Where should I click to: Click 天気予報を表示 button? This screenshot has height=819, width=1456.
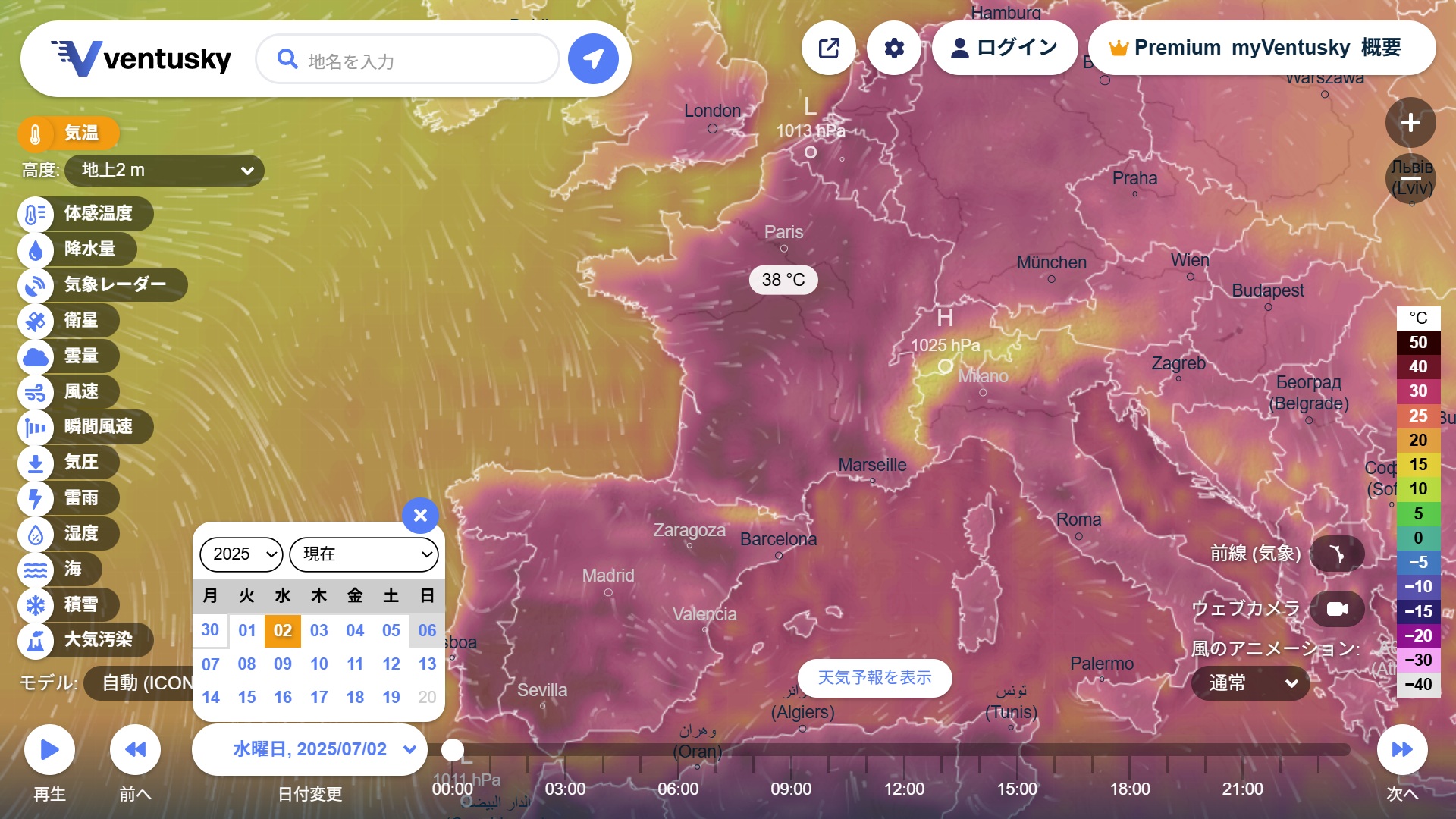coord(874,678)
